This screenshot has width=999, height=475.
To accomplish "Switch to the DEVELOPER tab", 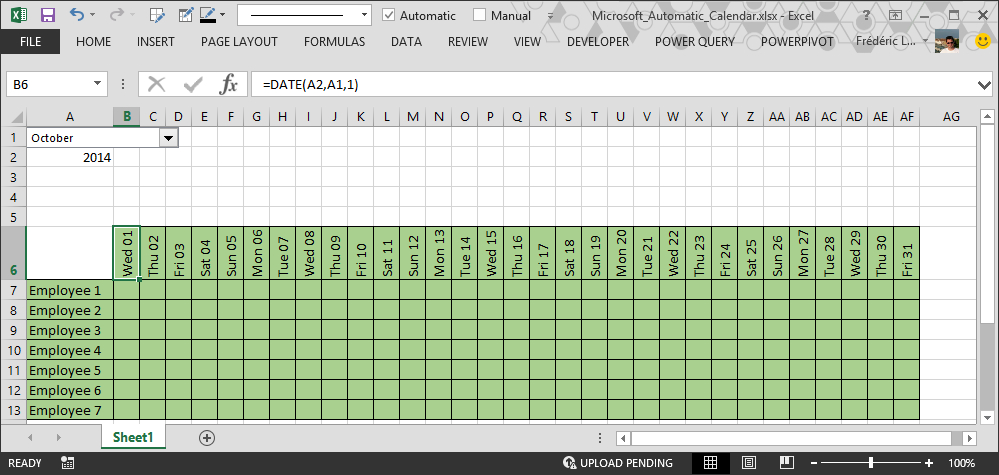I will 598,42.
